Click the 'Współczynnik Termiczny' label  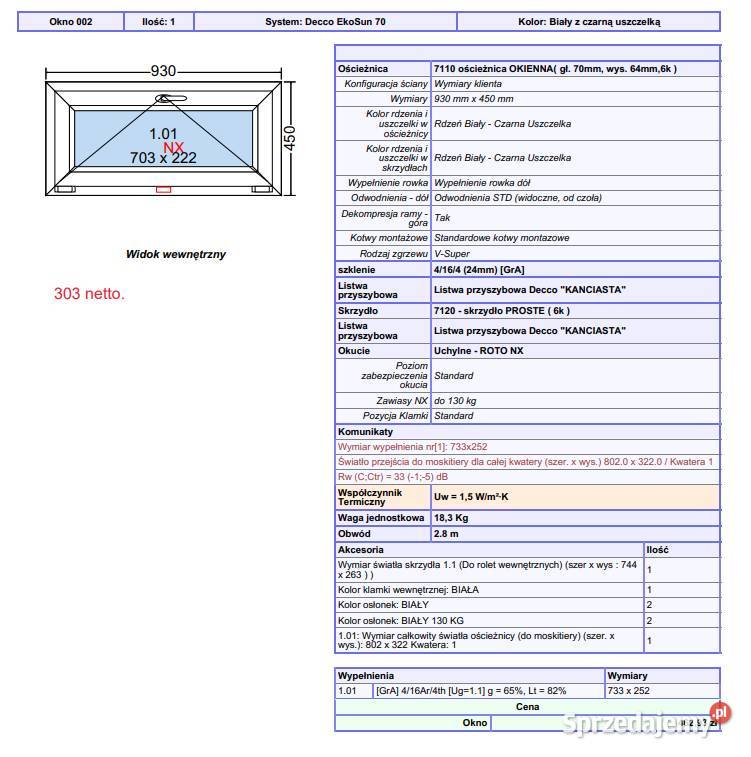click(x=370, y=497)
